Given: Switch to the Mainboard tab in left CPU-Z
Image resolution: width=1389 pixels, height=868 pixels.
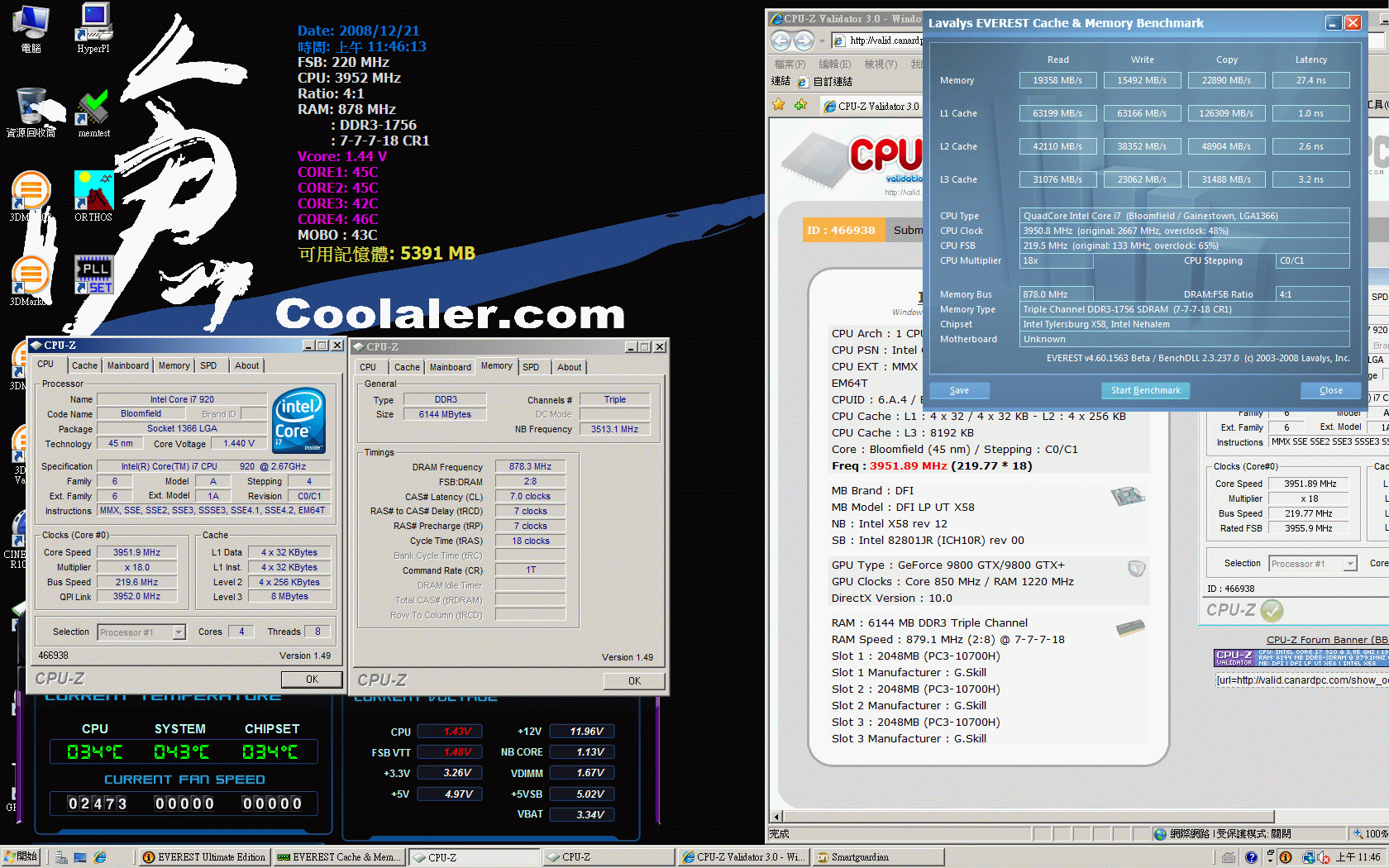Looking at the screenshot, I should pyautogui.click(x=128, y=365).
